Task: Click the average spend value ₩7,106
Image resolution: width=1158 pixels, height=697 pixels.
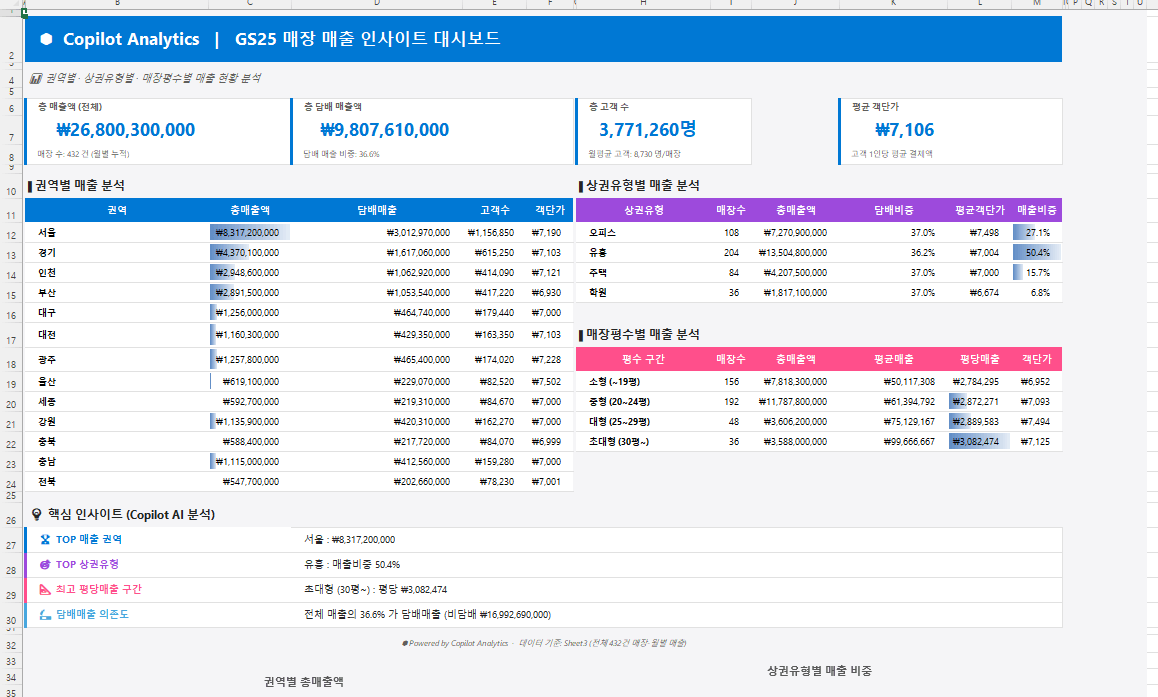Action: pyautogui.click(x=905, y=130)
